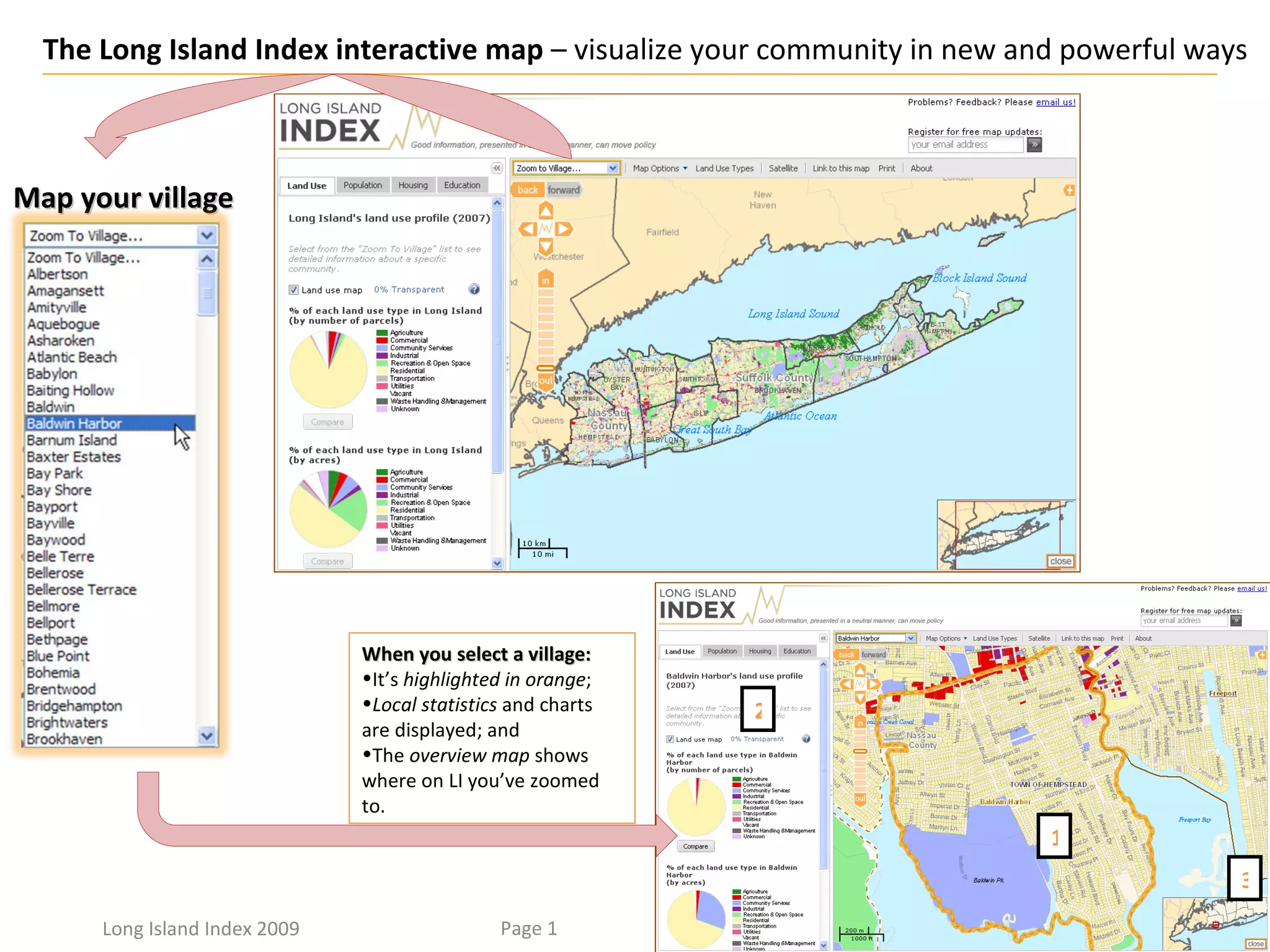Pan the upper map right with arrow
Screen dimensions: 1270x952
564,229
